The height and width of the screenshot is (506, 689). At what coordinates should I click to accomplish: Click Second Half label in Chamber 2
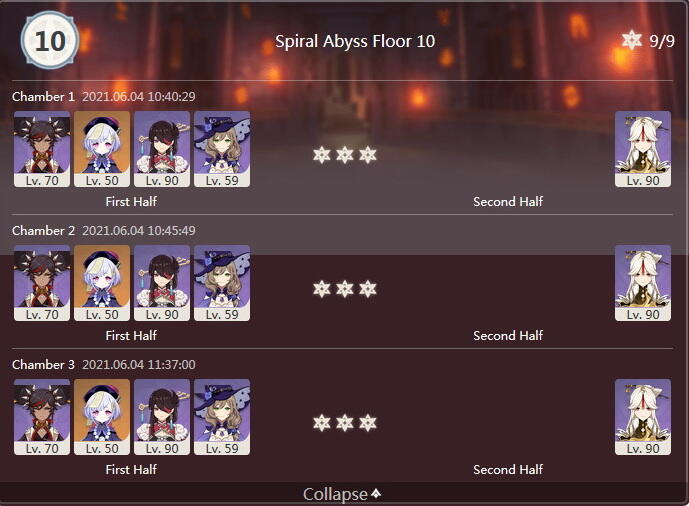(x=508, y=336)
